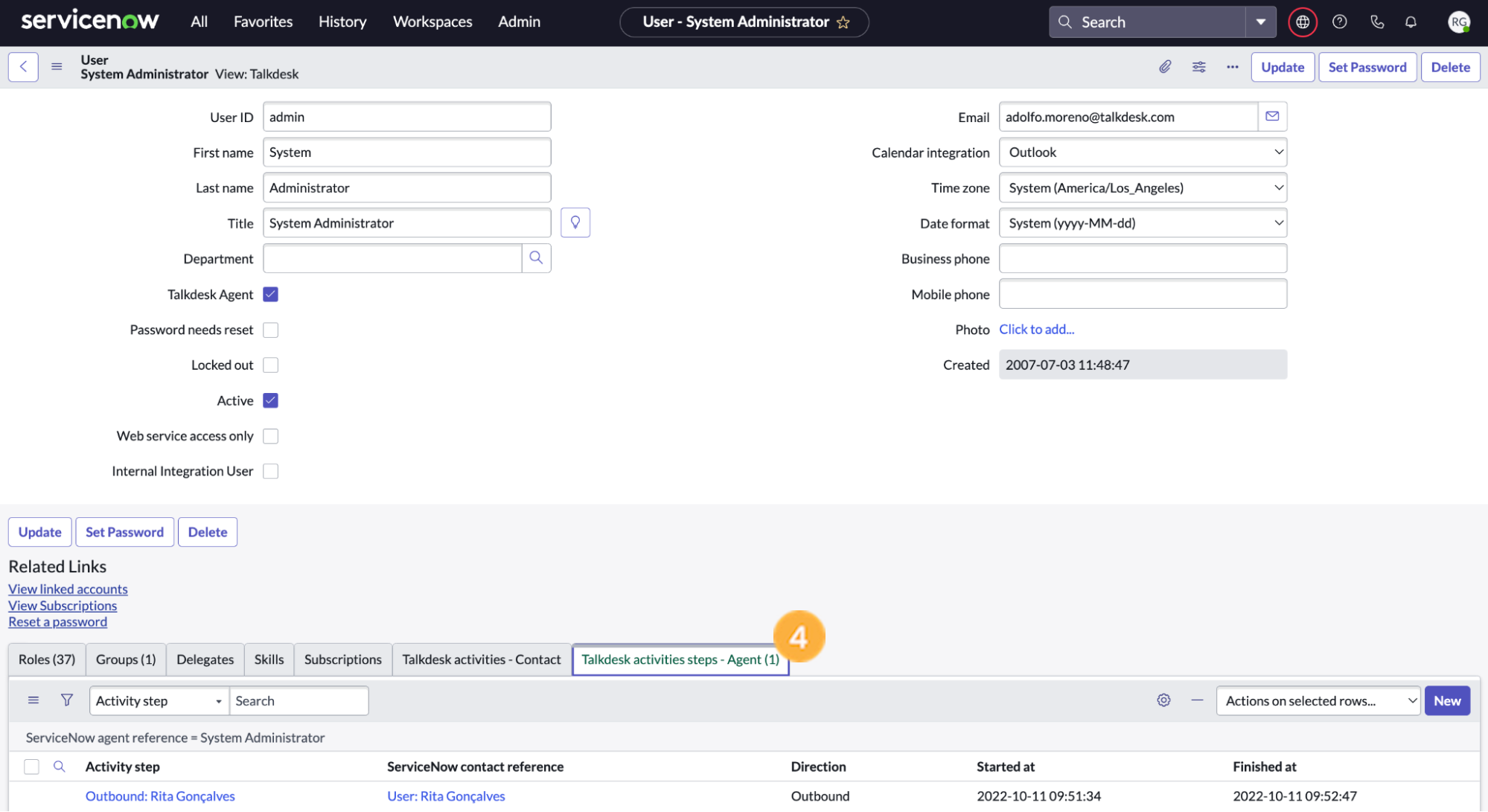
Task: Switch to the Roles tab
Action: [45, 659]
